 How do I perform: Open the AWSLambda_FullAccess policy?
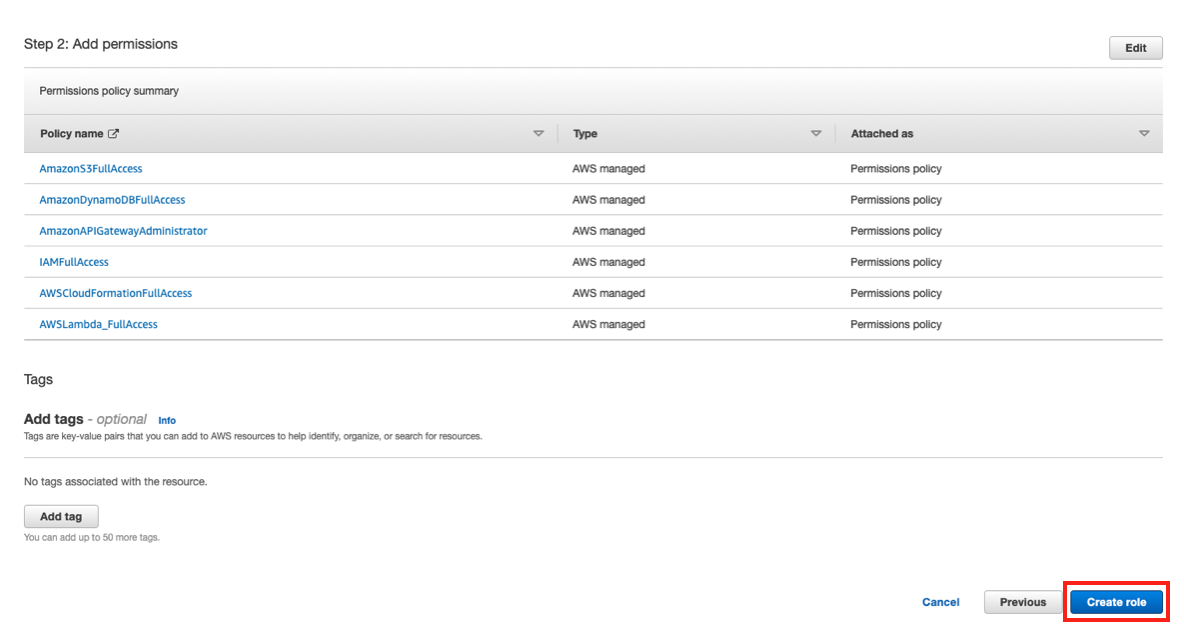(98, 323)
